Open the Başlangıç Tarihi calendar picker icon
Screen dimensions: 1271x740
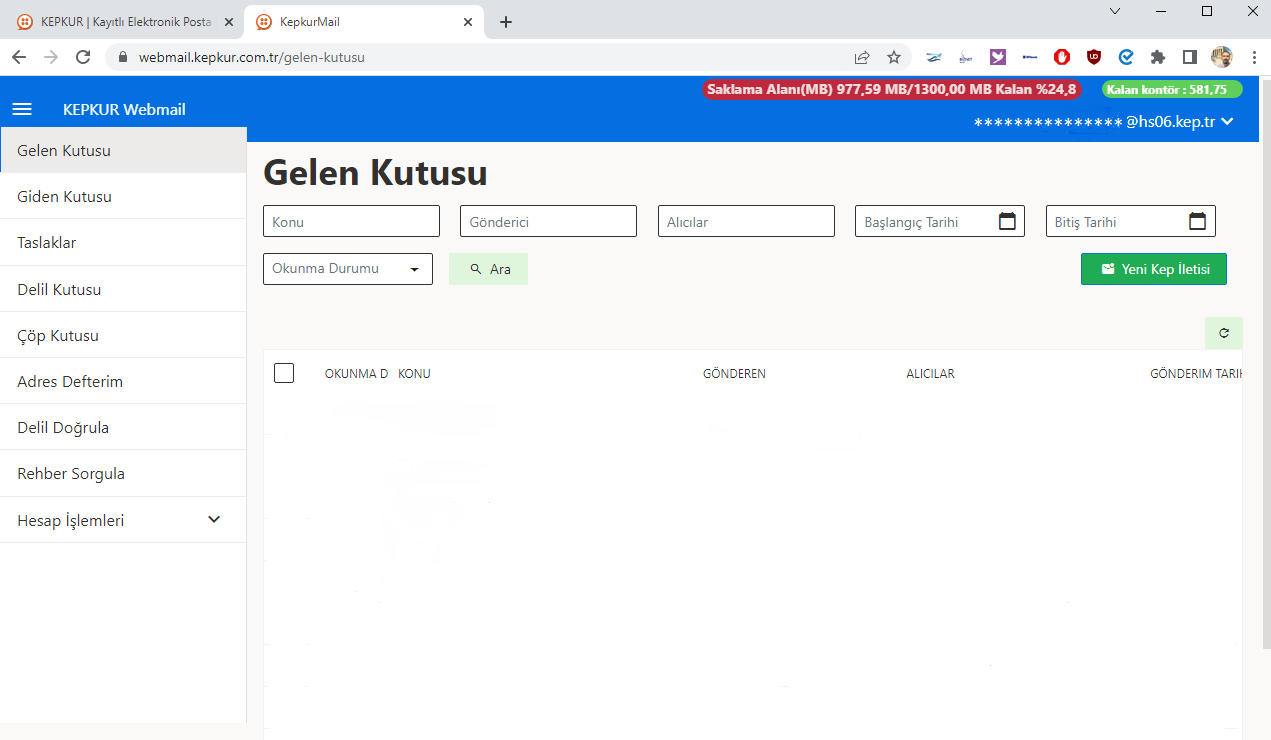1007,221
